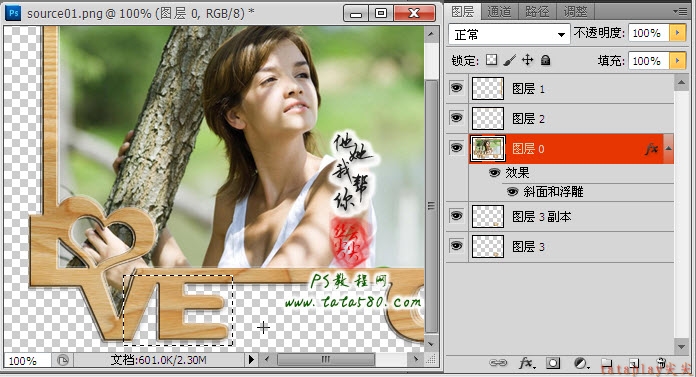Minimize the source01.png document window

click(x=356, y=13)
